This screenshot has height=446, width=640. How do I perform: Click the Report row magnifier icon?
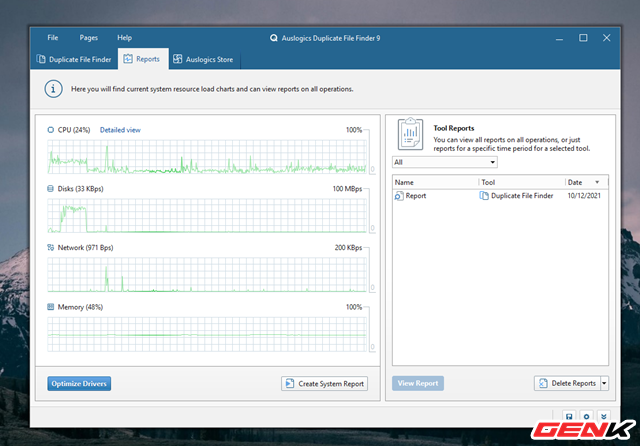(399, 196)
